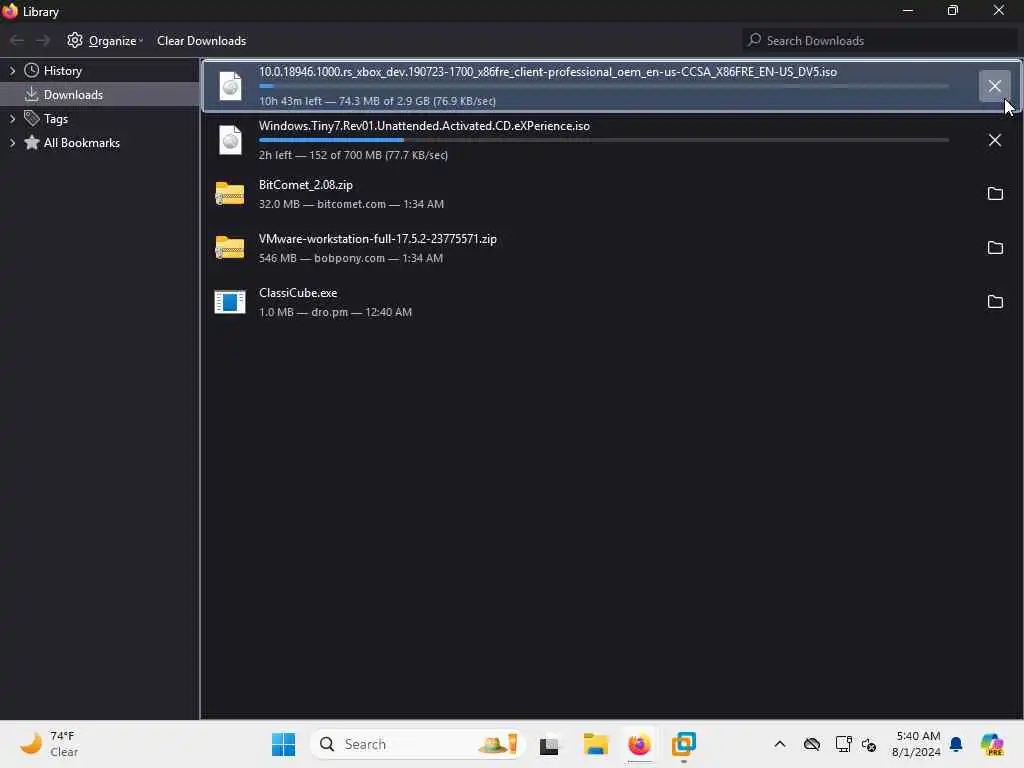The height and width of the screenshot is (768, 1024).
Task: Select History in the sidebar
Action: click(63, 71)
